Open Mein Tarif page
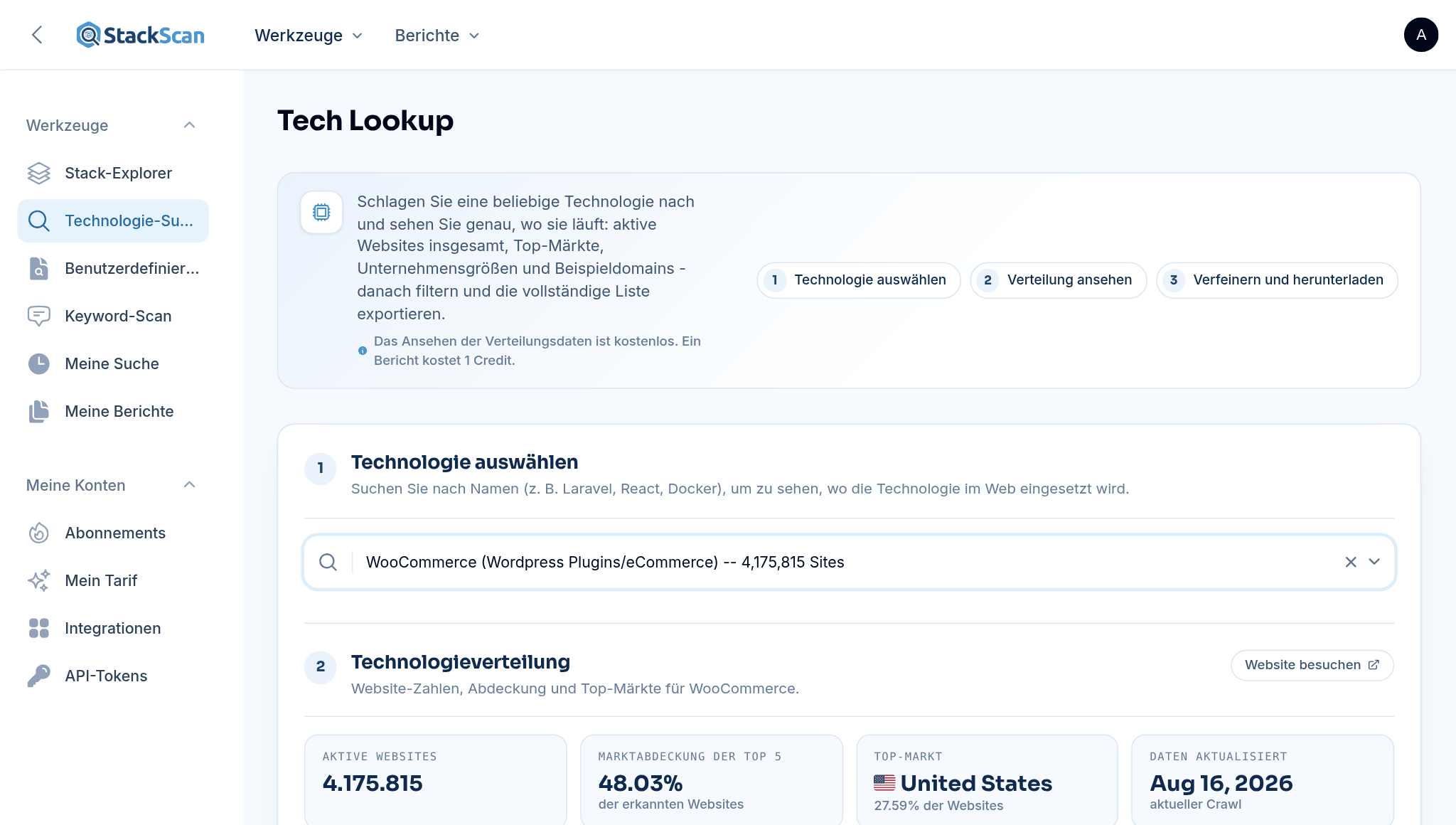This screenshot has height=825, width=1456. point(113,580)
